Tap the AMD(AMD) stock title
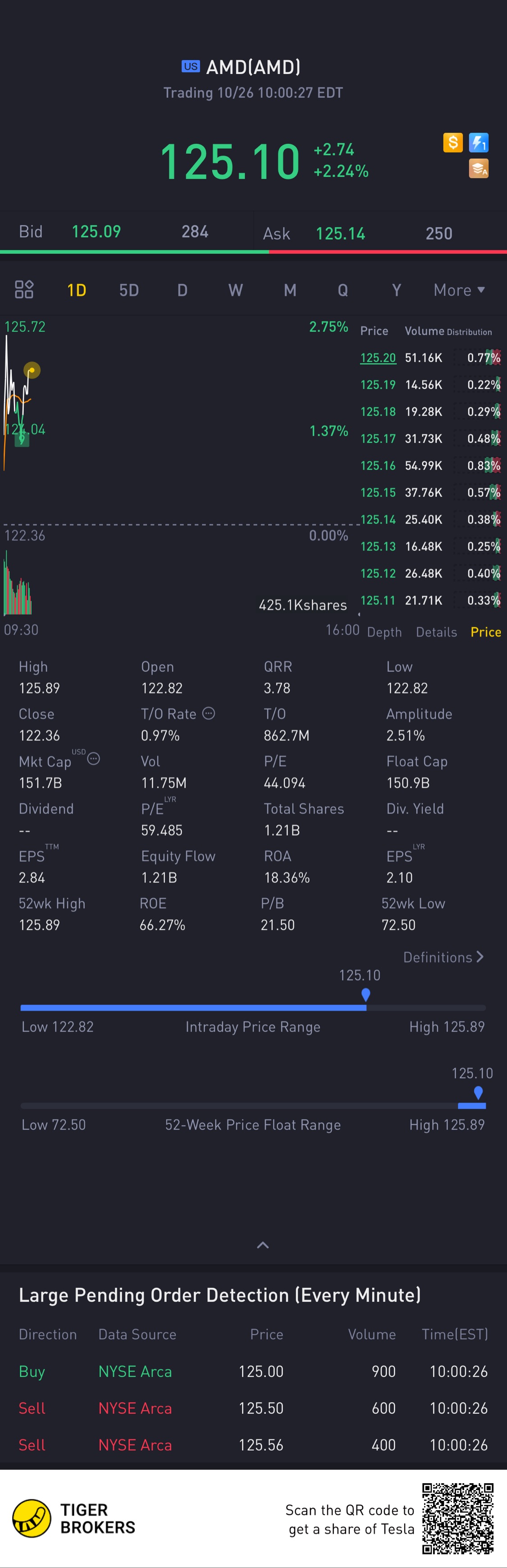 pos(253,67)
